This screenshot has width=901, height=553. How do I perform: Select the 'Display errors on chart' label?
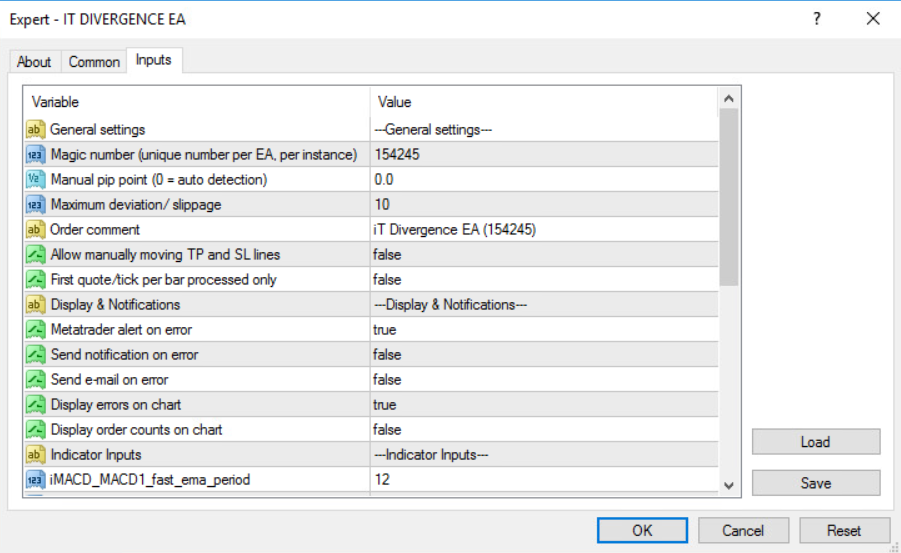[116, 405]
